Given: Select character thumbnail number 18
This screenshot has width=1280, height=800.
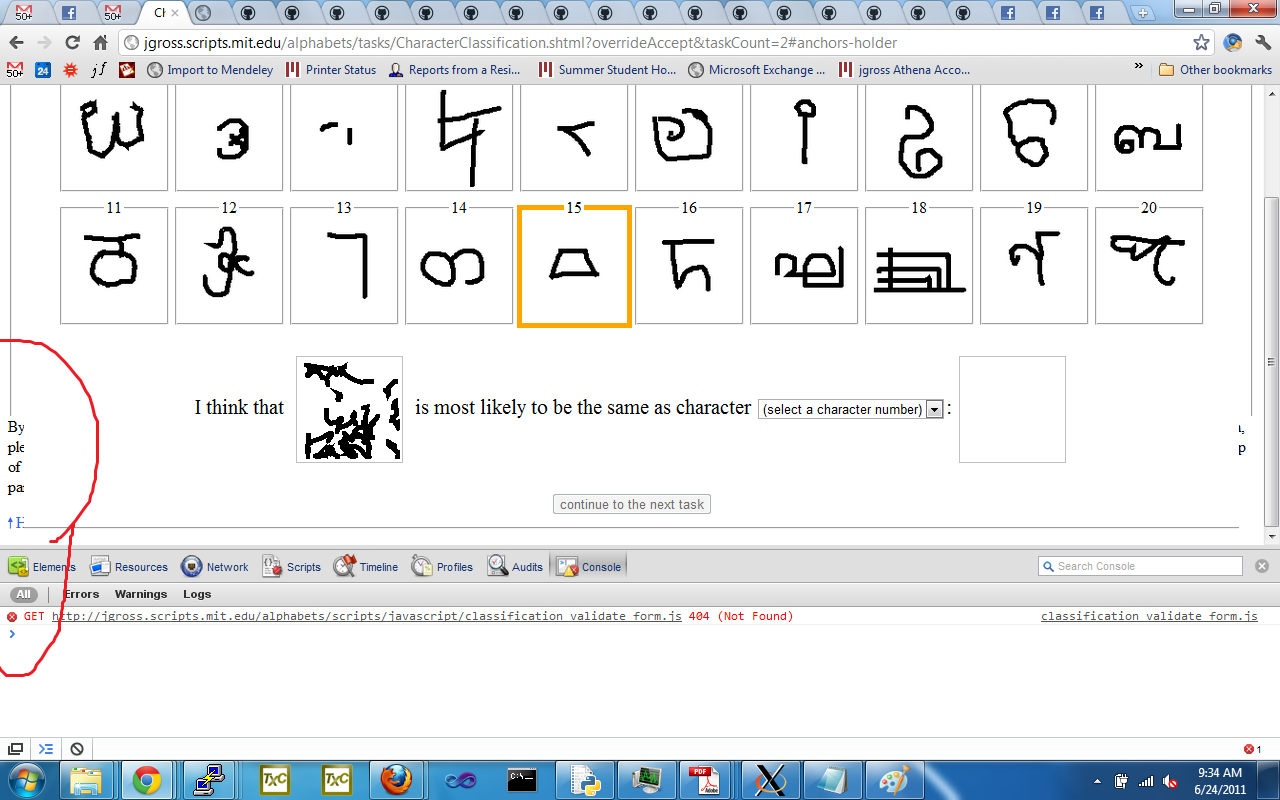Looking at the screenshot, I should click(x=918, y=266).
